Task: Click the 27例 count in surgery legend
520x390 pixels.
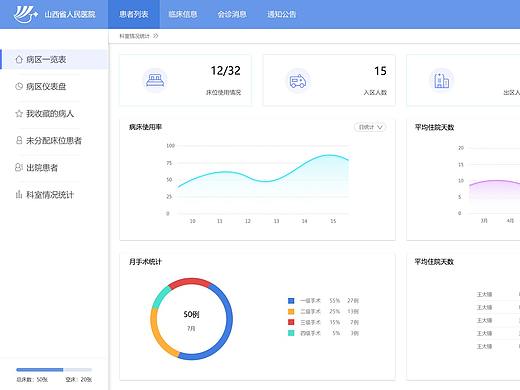Action: point(353,301)
